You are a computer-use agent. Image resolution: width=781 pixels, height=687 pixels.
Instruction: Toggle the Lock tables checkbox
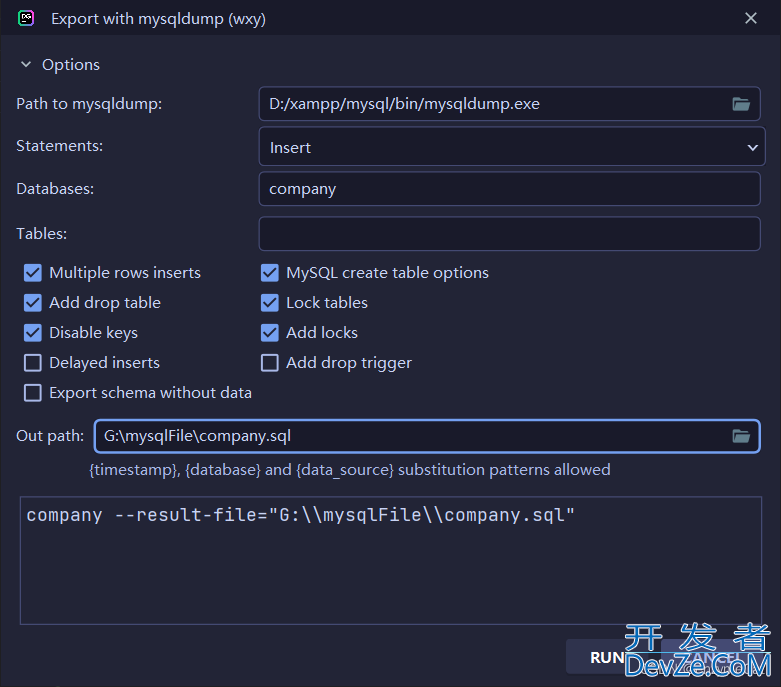tap(270, 303)
